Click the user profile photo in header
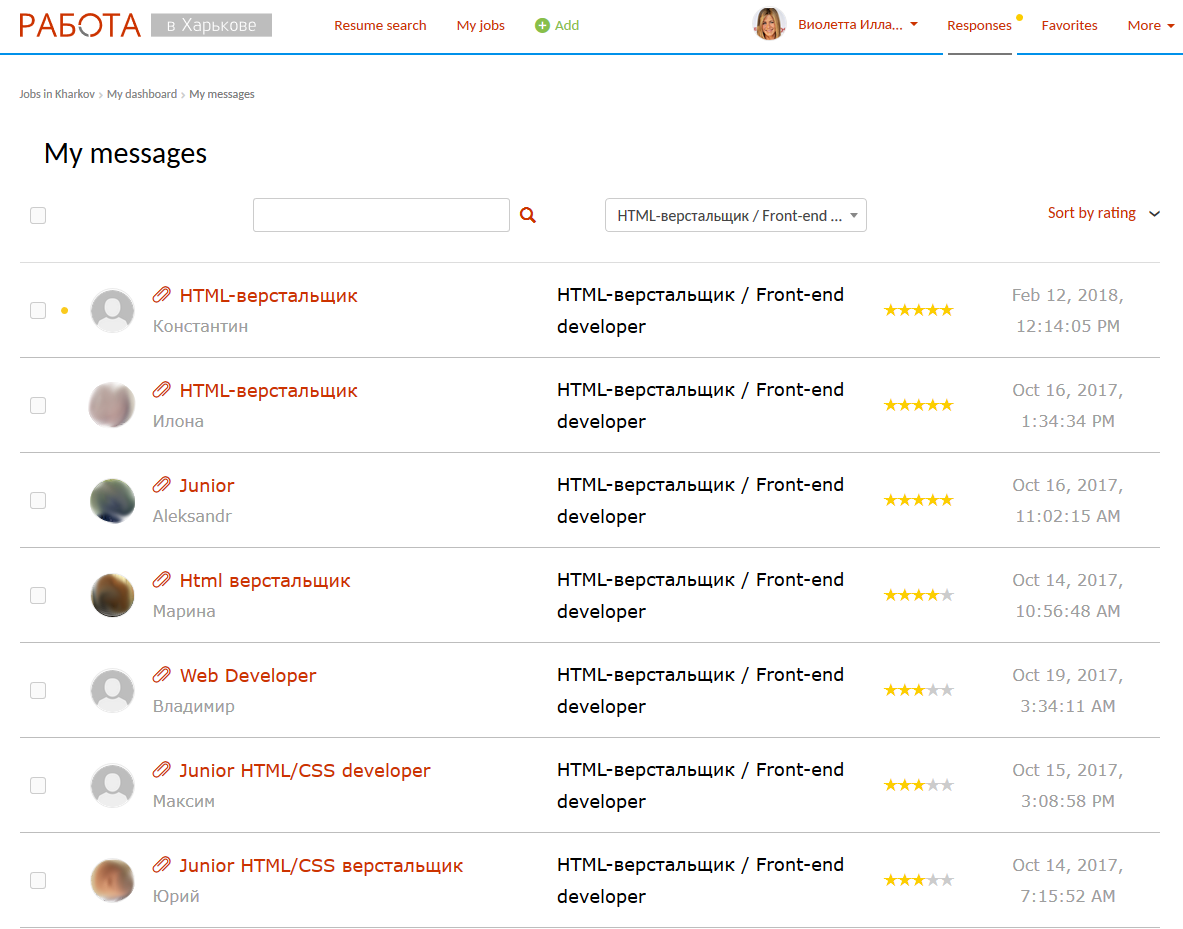Viewport: 1183px width, 929px height. 769,25
